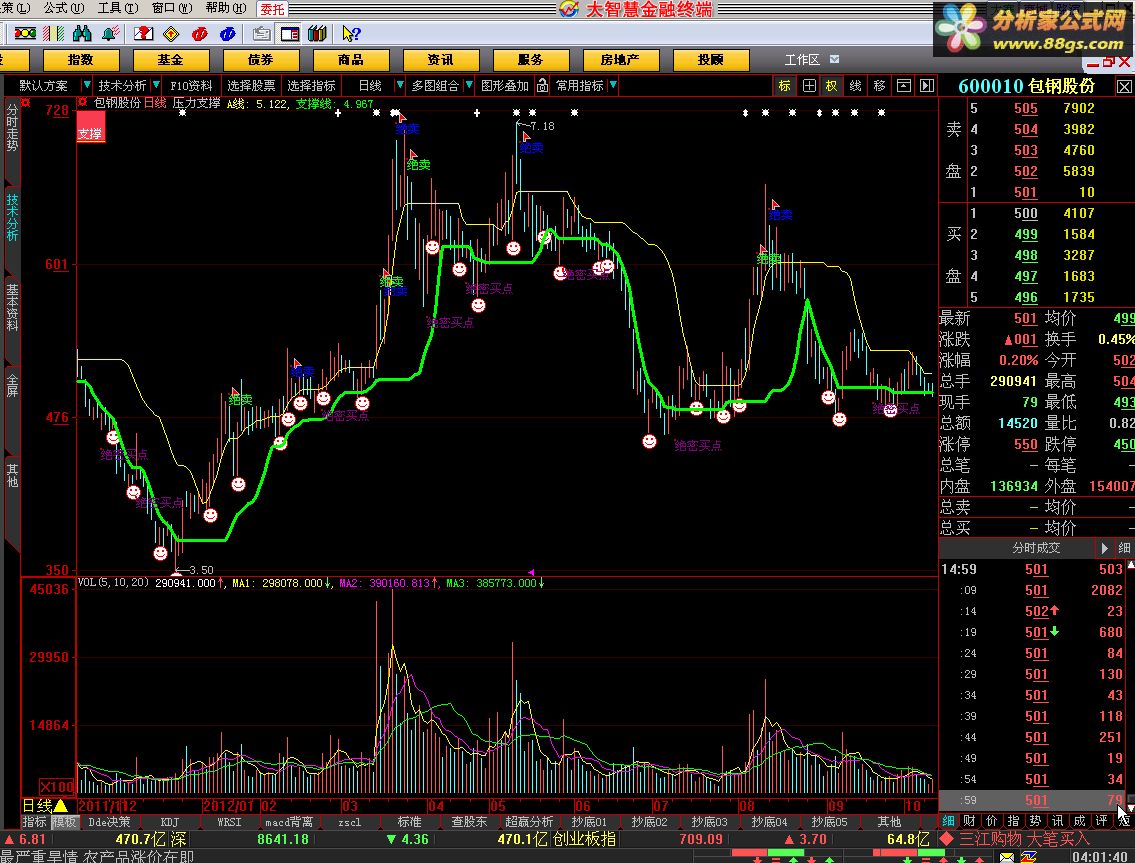
Task: Click the F10资料 button
Action: point(192,85)
